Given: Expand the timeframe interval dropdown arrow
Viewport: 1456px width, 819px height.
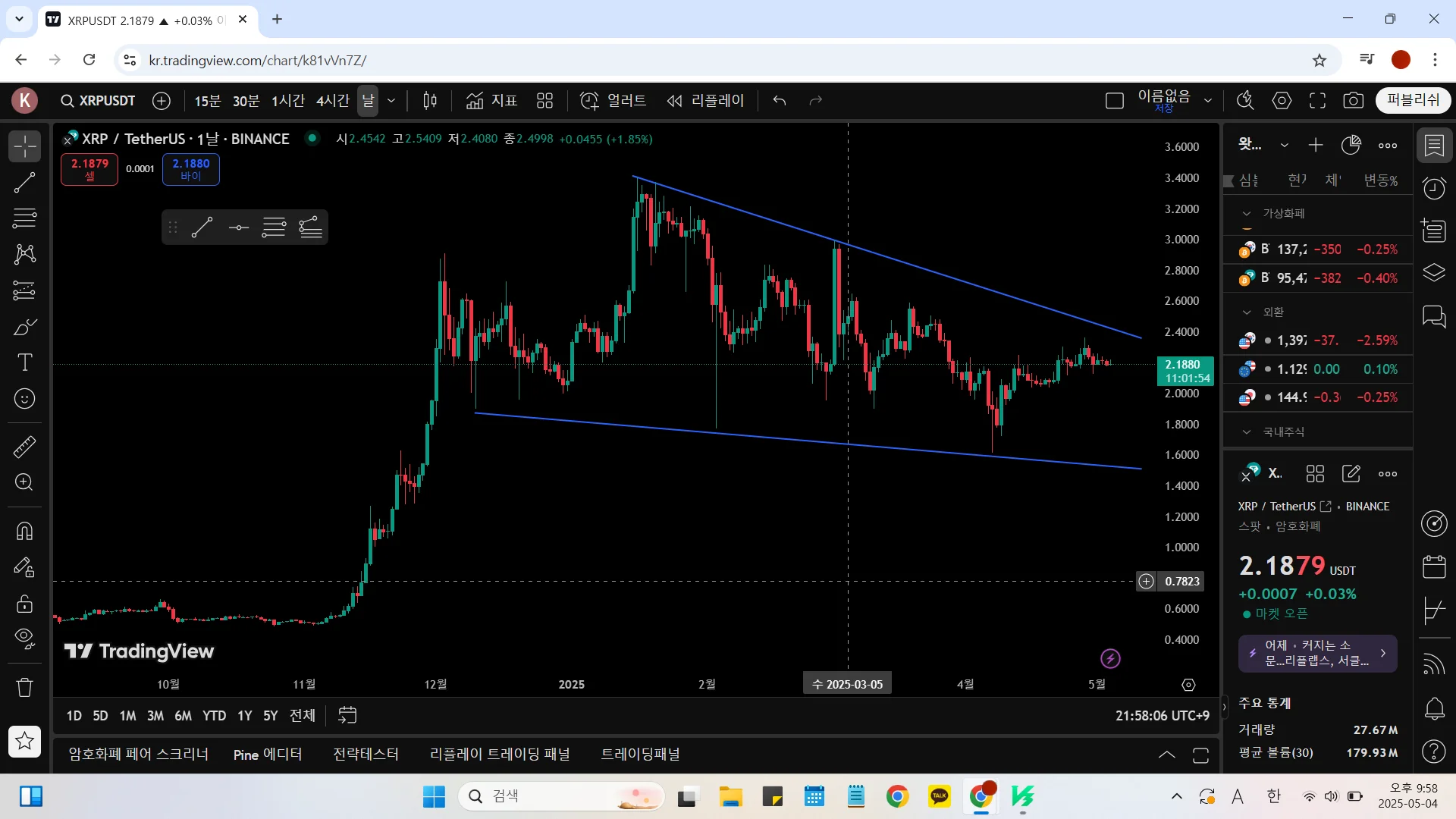Looking at the screenshot, I should (391, 101).
